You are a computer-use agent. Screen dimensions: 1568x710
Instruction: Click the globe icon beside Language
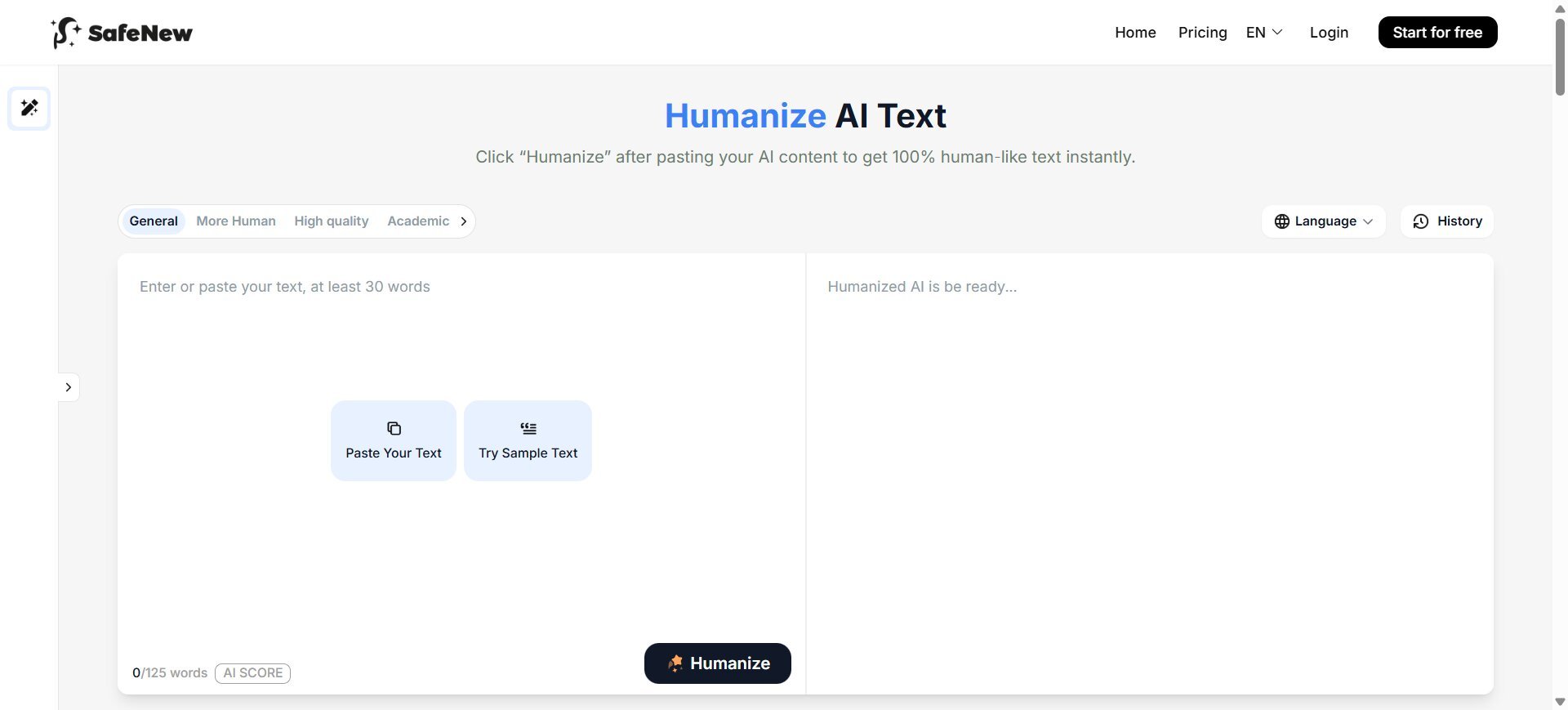[x=1281, y=221]
